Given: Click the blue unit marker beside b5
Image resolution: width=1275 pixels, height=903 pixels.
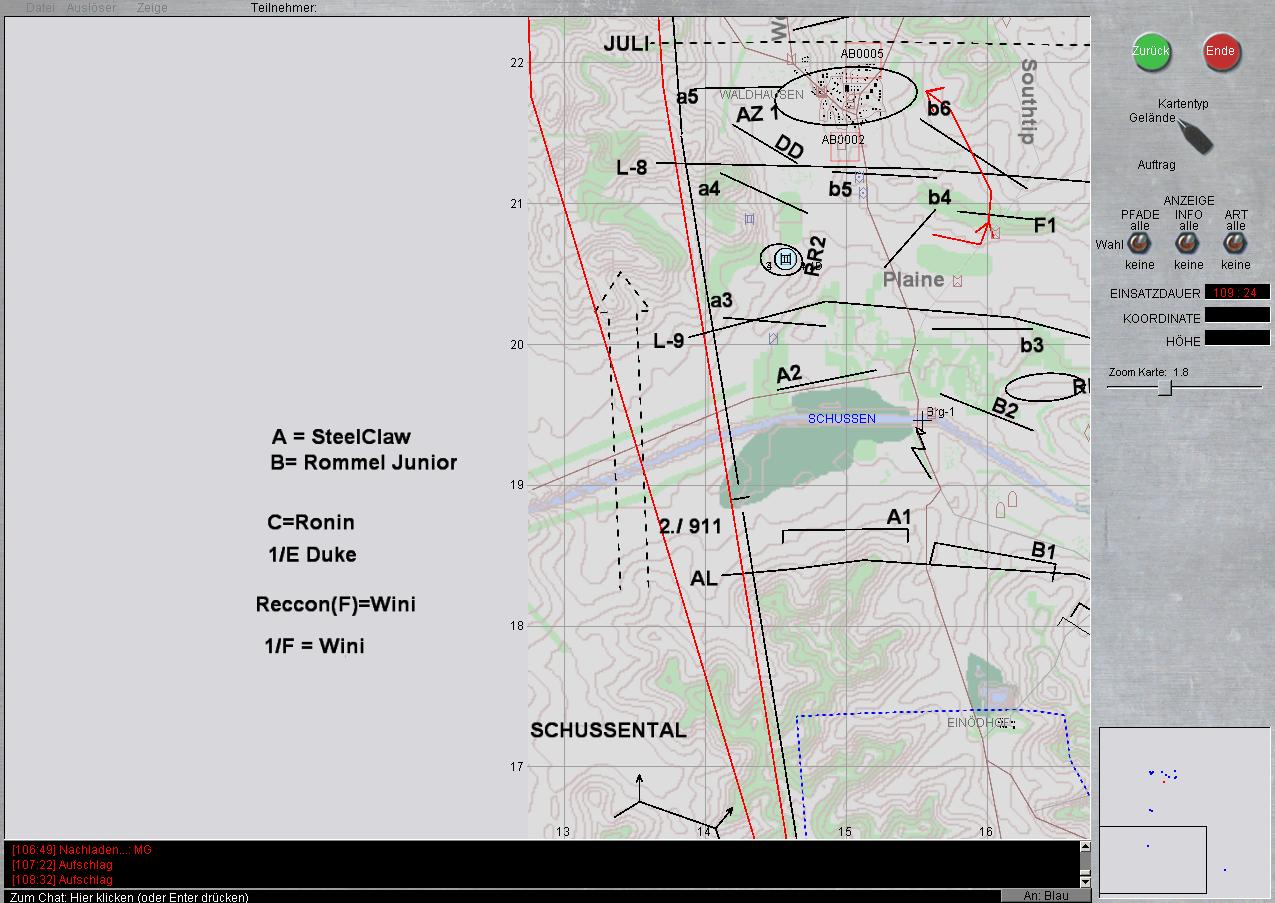Looking at the screenshot, I should point(861,191).
